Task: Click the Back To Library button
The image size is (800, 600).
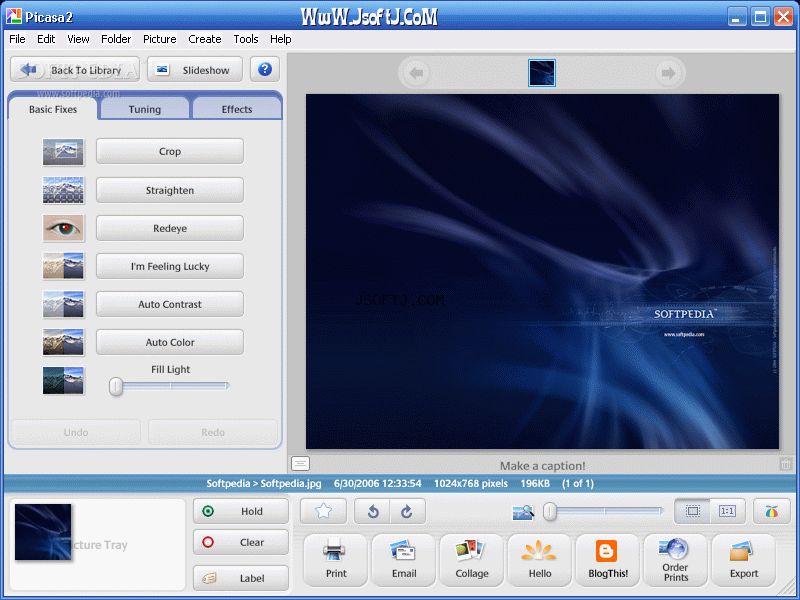Action: [x=75, y=69]
